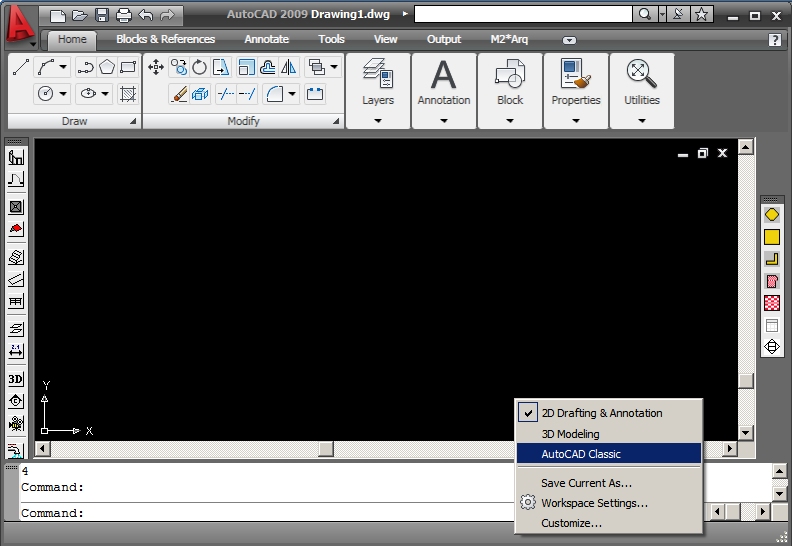Viewport: 792px width, 546px height.
Task: Switch to the Annotate ribbon tab
Action: pyautogui.click(x=266, y=39)
